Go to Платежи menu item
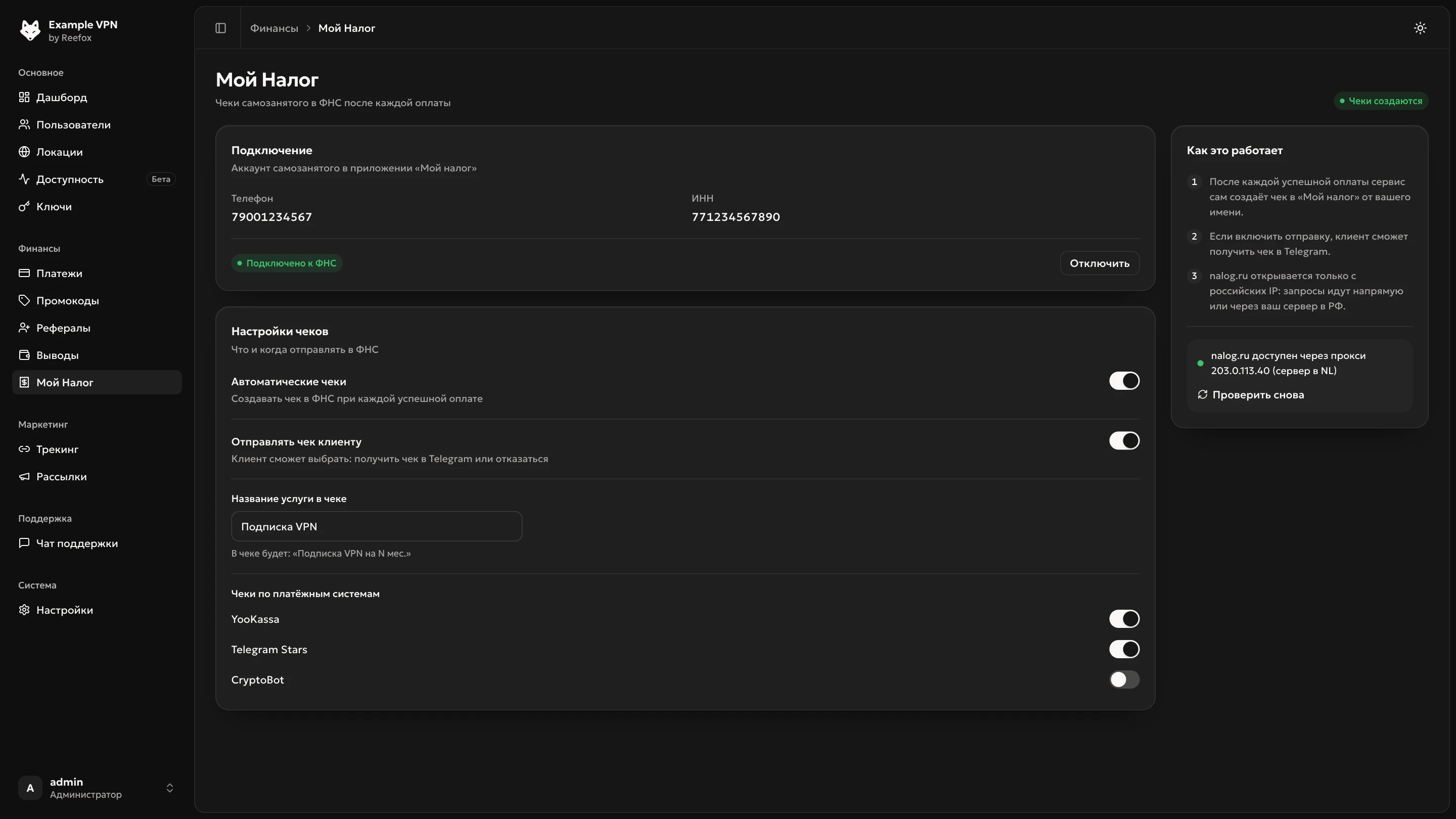Viewport: 1456px width, 819px height. pos(97,273)
